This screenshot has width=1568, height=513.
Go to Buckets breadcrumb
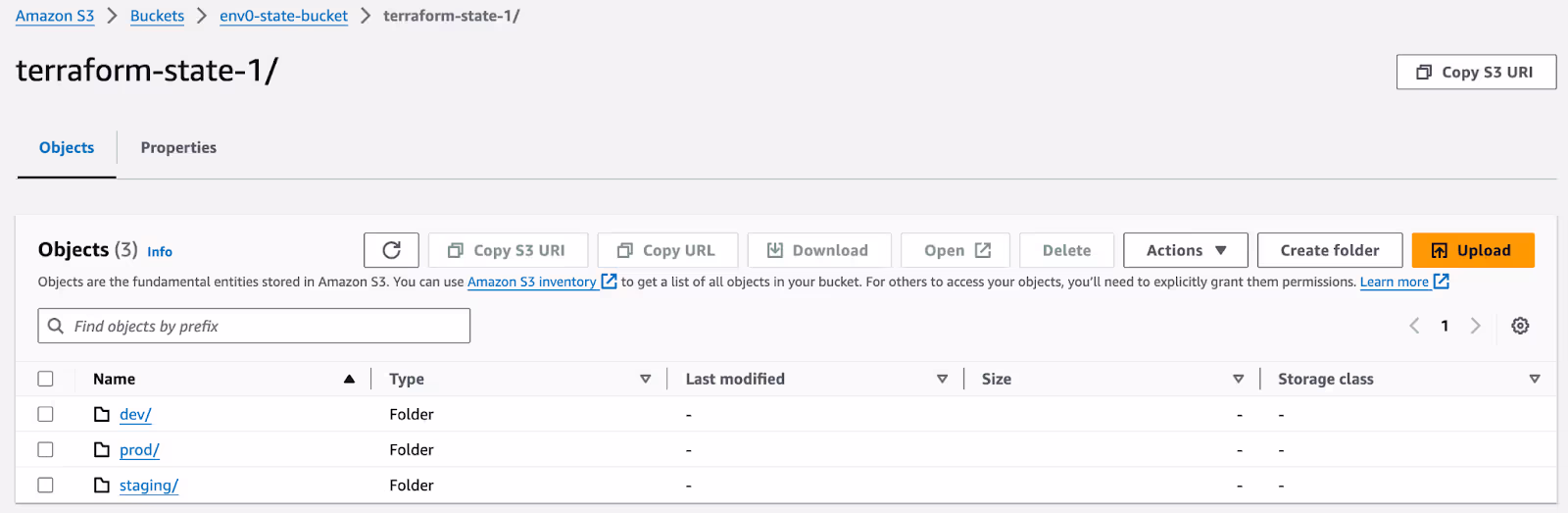pos(157,16)
